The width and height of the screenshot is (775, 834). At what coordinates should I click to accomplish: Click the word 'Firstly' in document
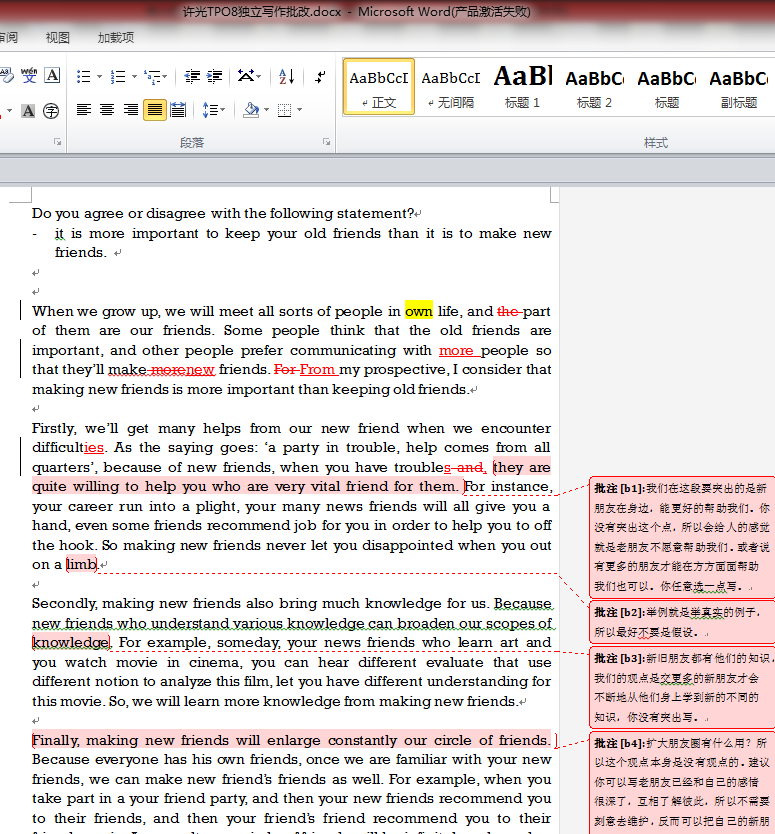point(53,429)
